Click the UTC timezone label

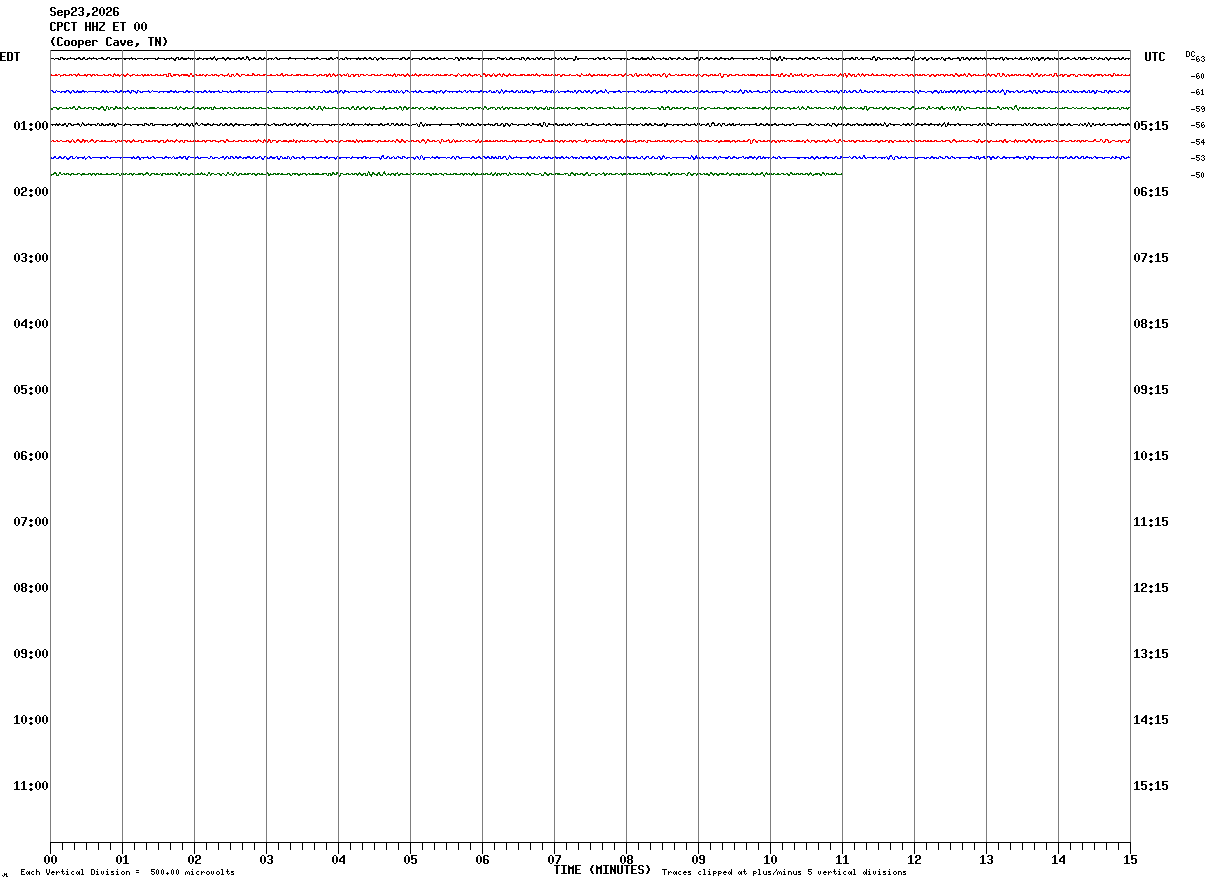point(1155,57)
